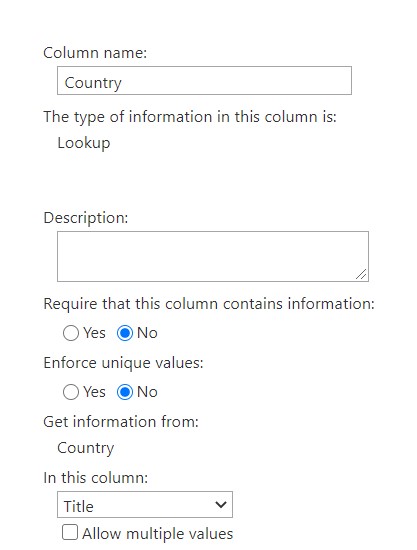This screenshot has width=417, height=550.
Task: Open the Title column dropdown
Action: pyautogui.click(x=144, y=504)
